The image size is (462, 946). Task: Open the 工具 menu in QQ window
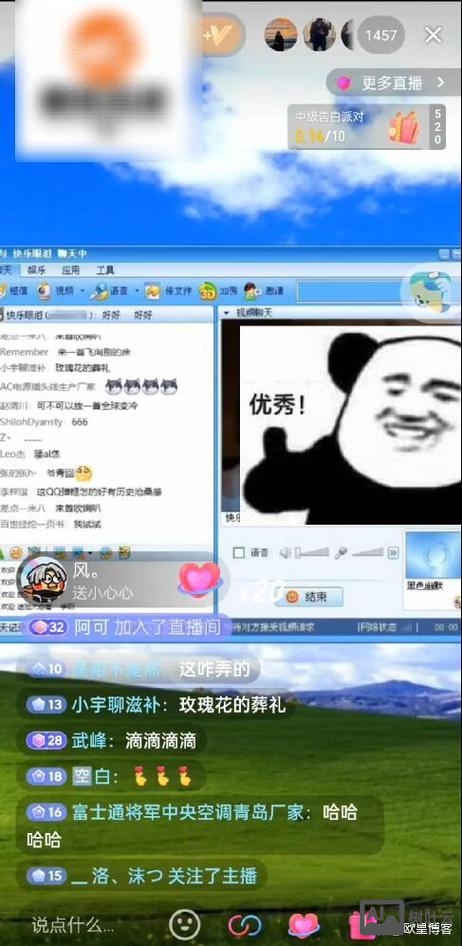105,270
